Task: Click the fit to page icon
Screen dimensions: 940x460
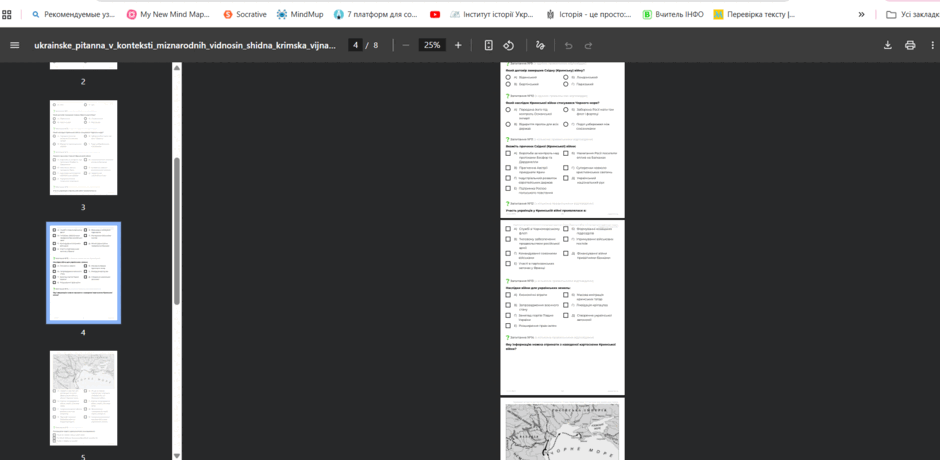Action: click(489, 45)
